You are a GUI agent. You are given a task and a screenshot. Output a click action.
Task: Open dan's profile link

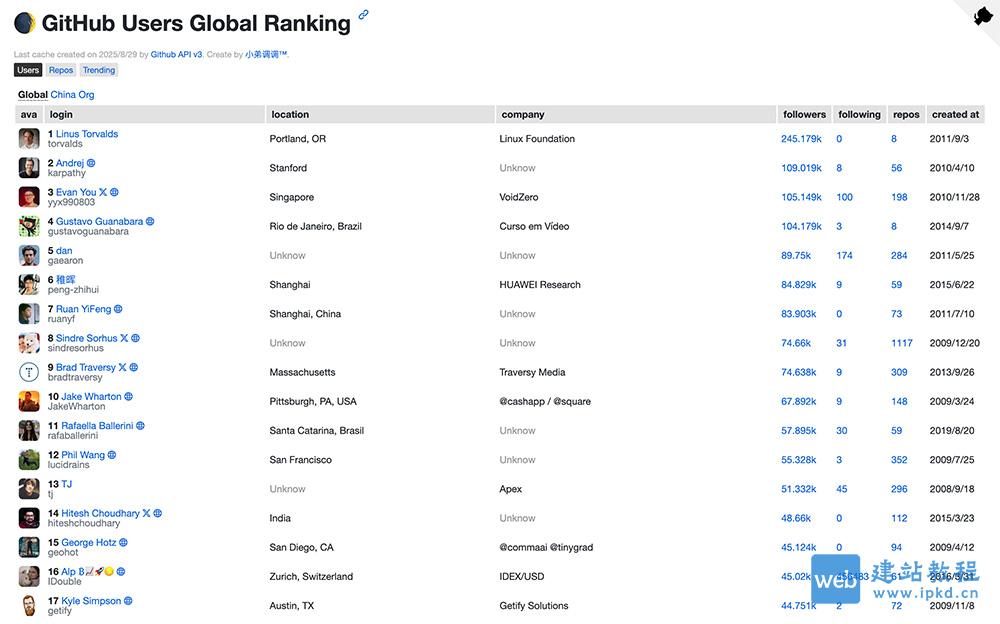[x=64, y=251]
